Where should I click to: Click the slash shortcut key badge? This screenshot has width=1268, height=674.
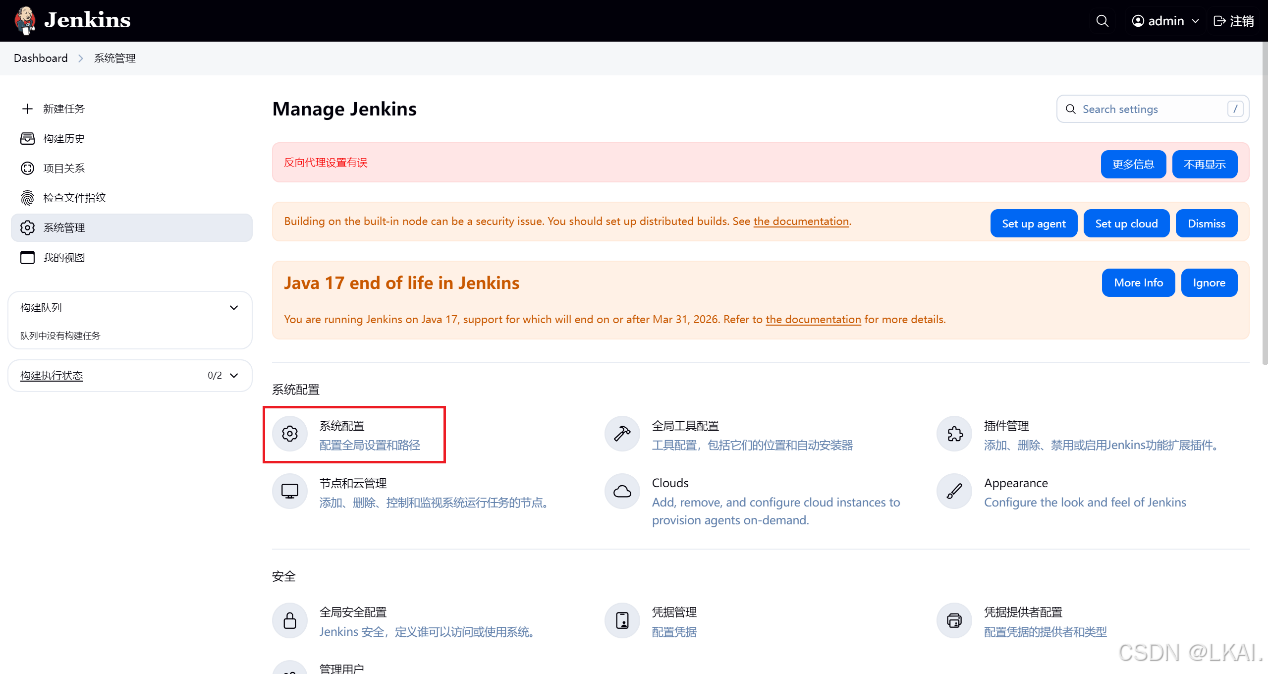tap(1236, 109)
